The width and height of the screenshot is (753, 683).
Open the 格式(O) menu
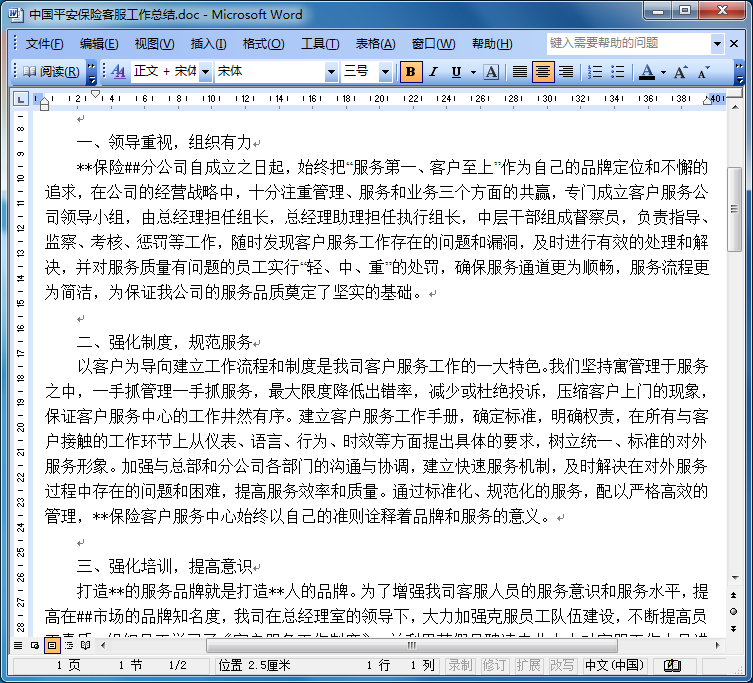(x=263, y=44)
